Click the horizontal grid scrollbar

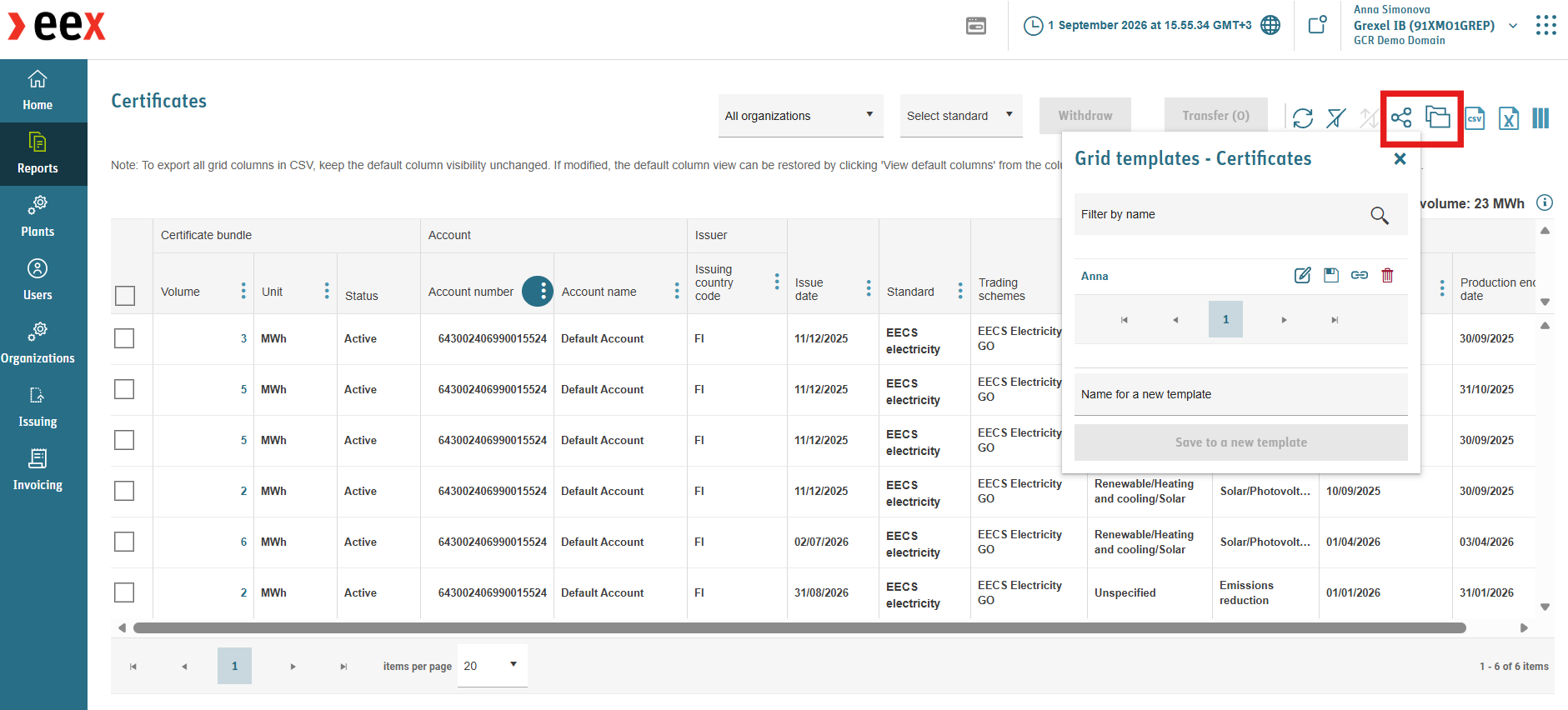pyautogui.click(x=799, y=627)
